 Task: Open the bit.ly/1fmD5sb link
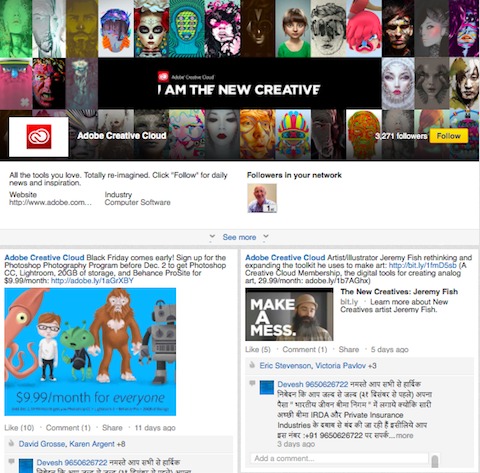(x=423, y=265)
